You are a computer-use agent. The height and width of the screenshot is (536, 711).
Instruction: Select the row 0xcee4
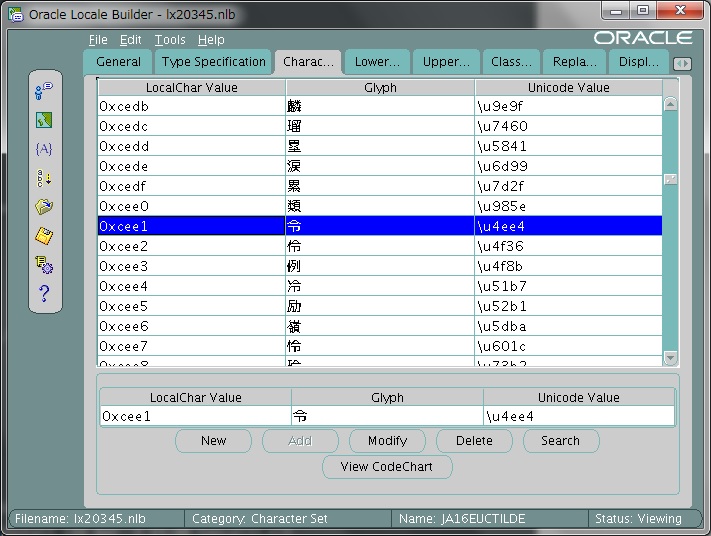[380, 286]
